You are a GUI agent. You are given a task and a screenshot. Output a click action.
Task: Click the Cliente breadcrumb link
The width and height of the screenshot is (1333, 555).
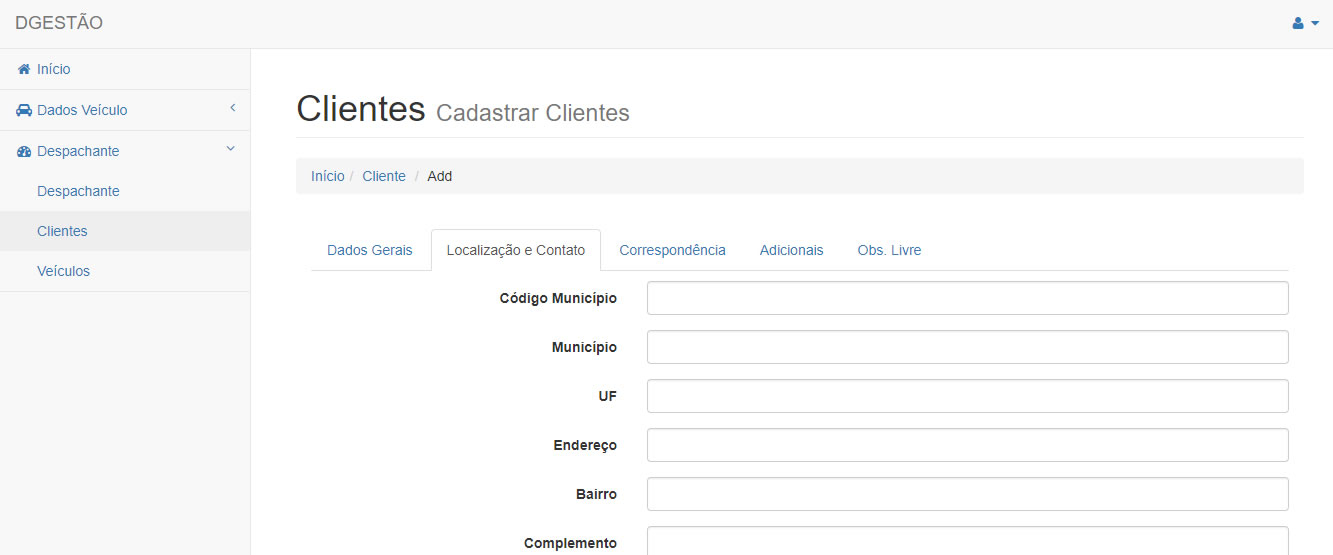384,176
